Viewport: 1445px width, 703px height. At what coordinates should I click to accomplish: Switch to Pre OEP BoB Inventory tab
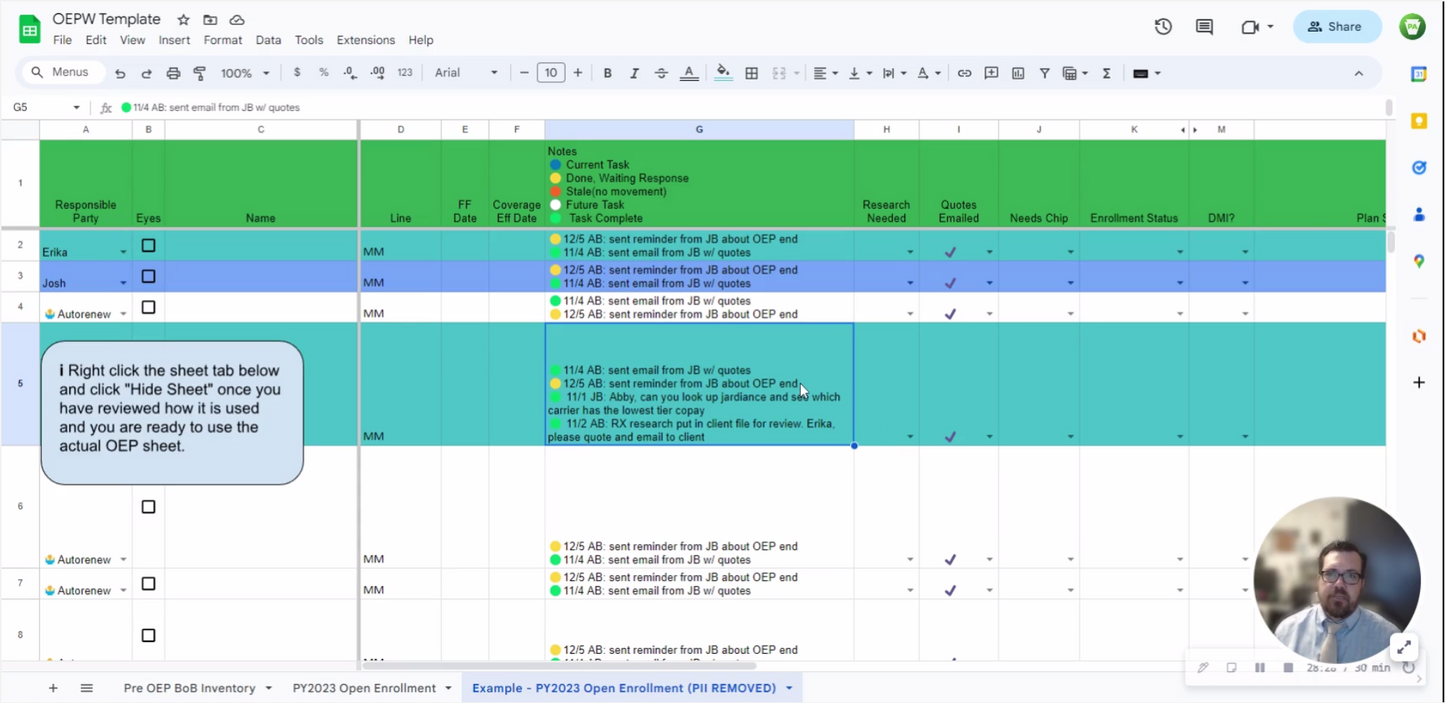point(189,688)
